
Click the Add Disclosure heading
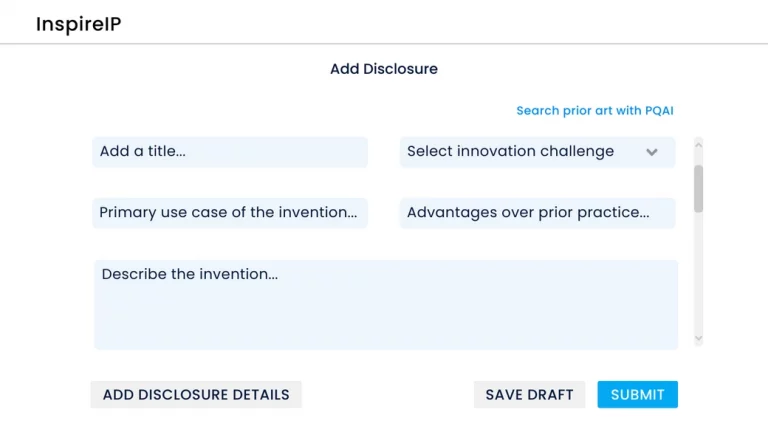[x=384, y=69]
